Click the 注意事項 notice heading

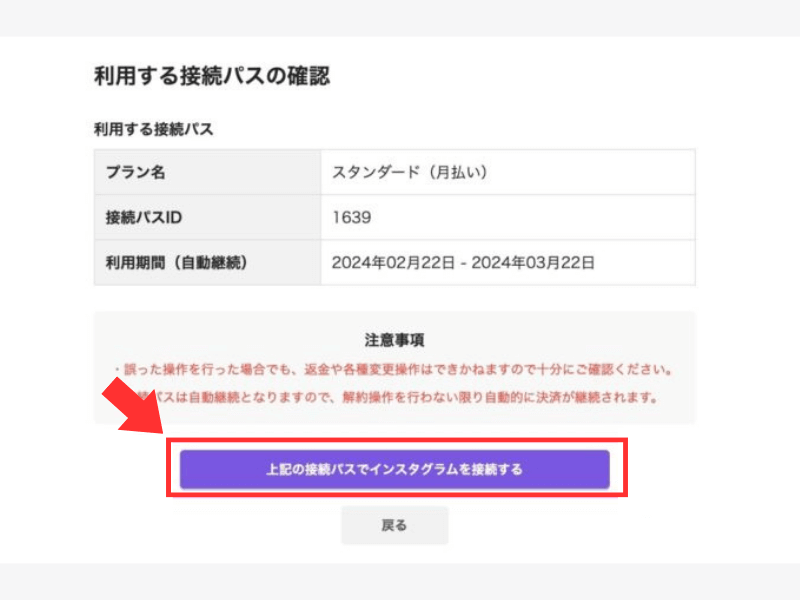coord(395,339)
